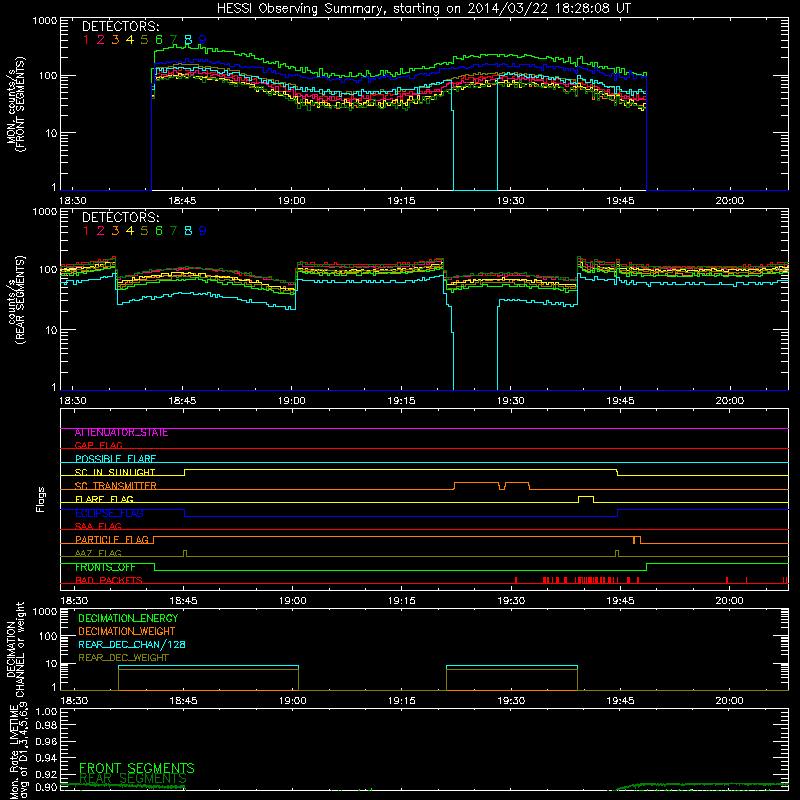Select the FRONTS_OFF flag label

point(105,567)
